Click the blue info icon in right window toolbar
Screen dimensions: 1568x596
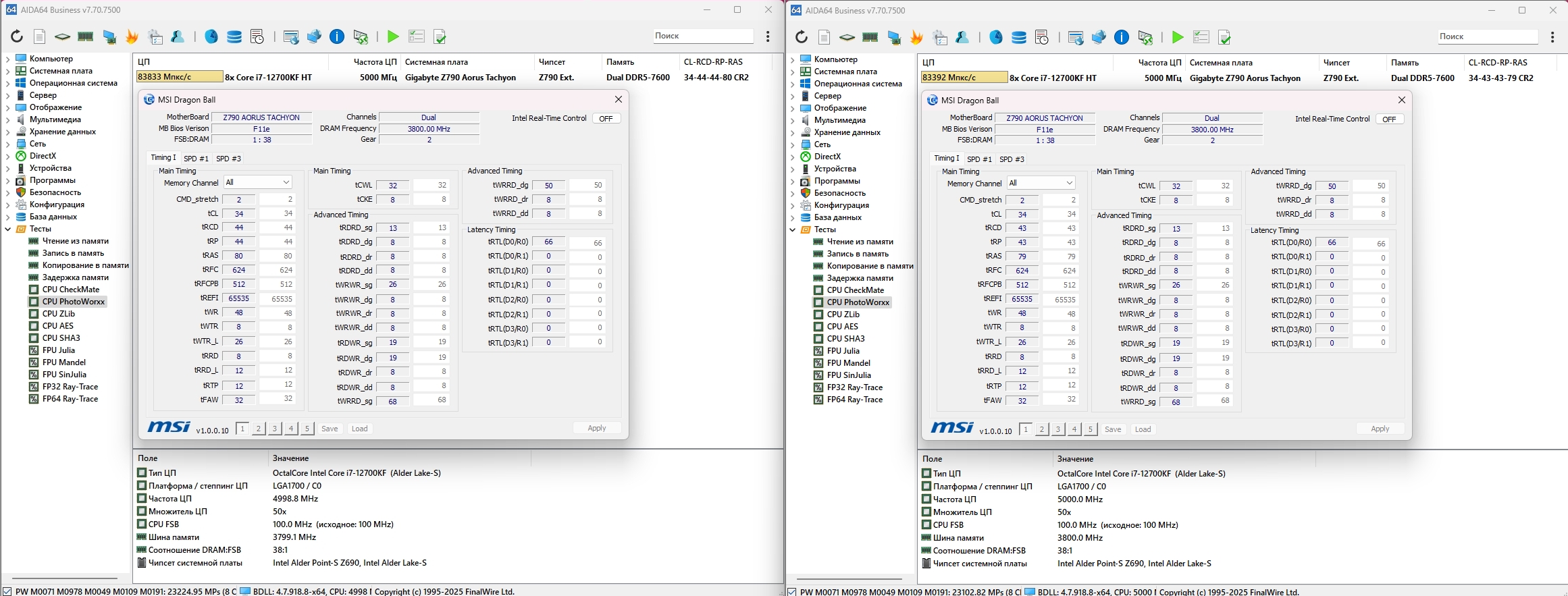[x=1122, y=37]
